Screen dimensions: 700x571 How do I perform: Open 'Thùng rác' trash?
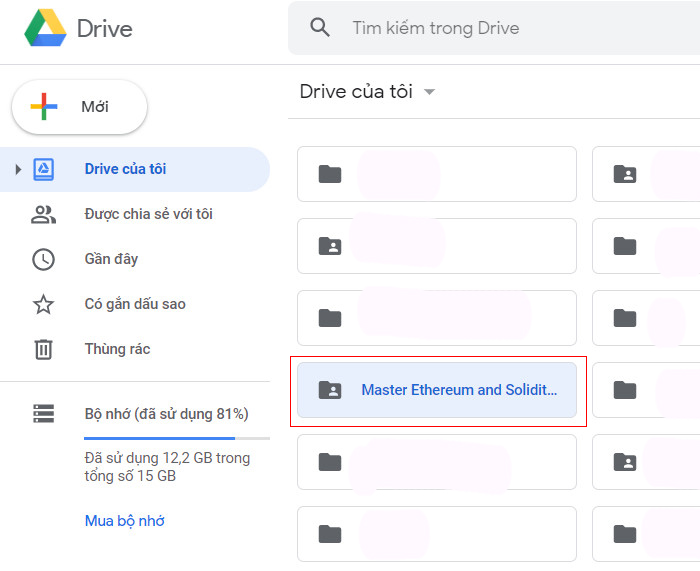tap(135, 349)
